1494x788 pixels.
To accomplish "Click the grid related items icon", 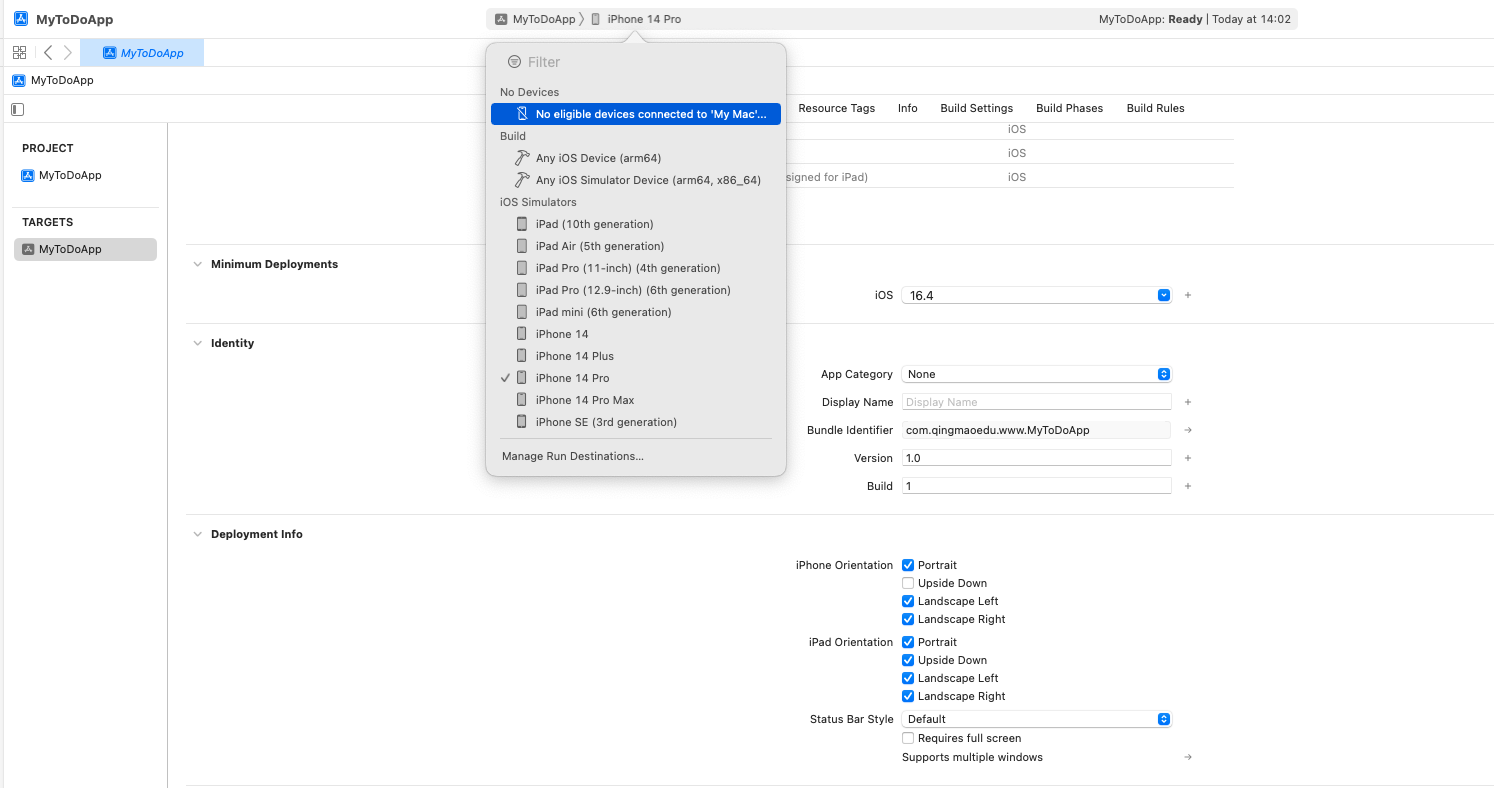I will pyautogui.click(x=19, y=53).
